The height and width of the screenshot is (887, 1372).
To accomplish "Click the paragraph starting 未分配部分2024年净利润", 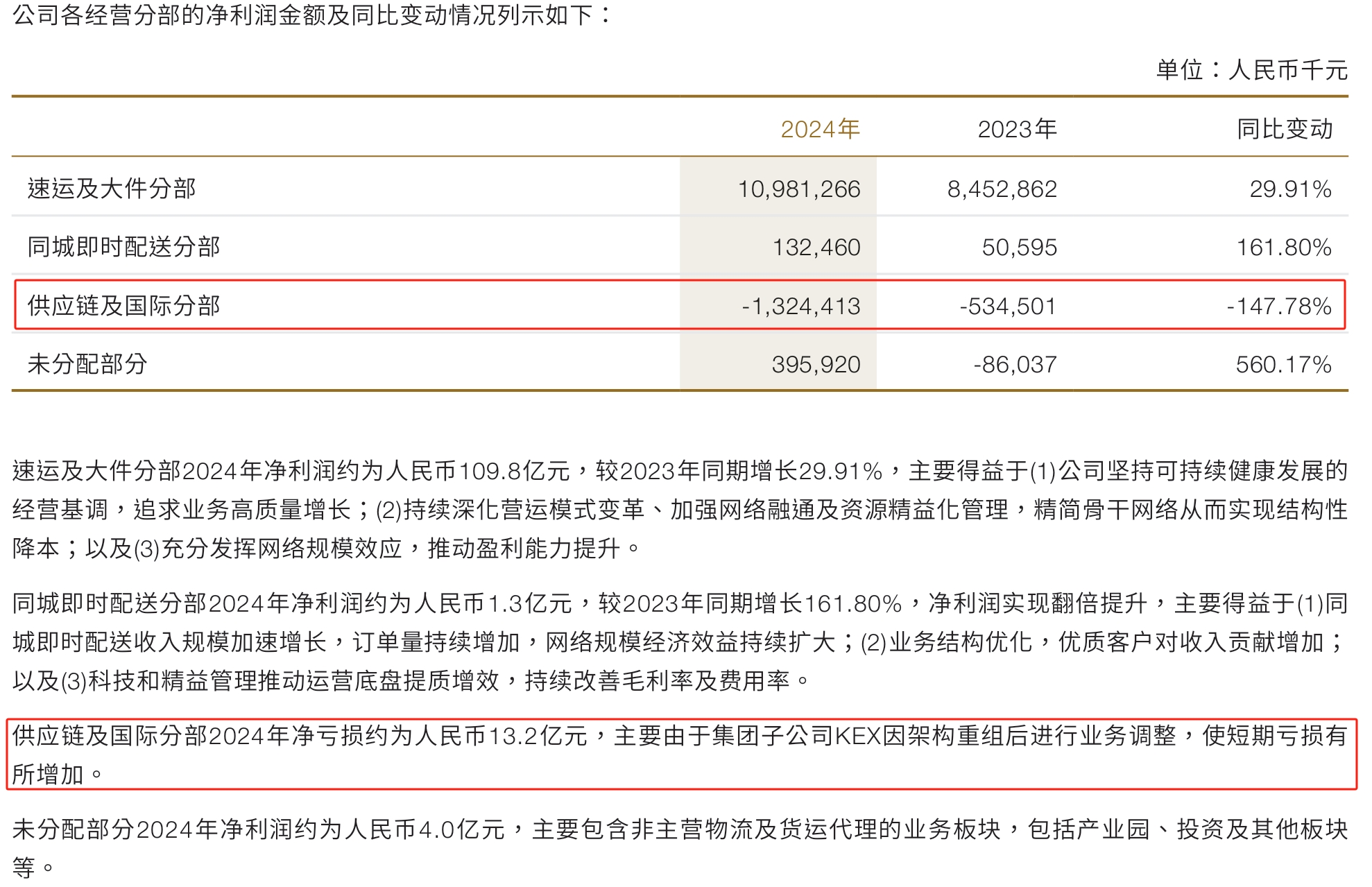I will coord(680,848).
